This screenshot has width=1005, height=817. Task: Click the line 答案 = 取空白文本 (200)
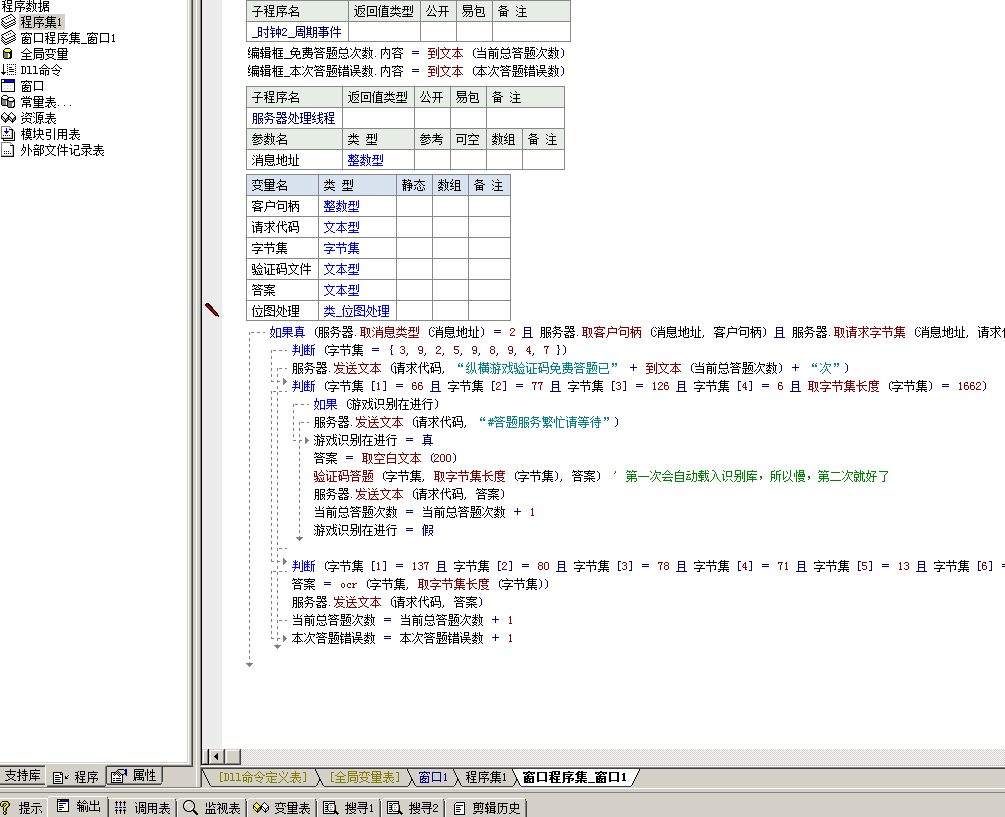click(x=385, y=458)
